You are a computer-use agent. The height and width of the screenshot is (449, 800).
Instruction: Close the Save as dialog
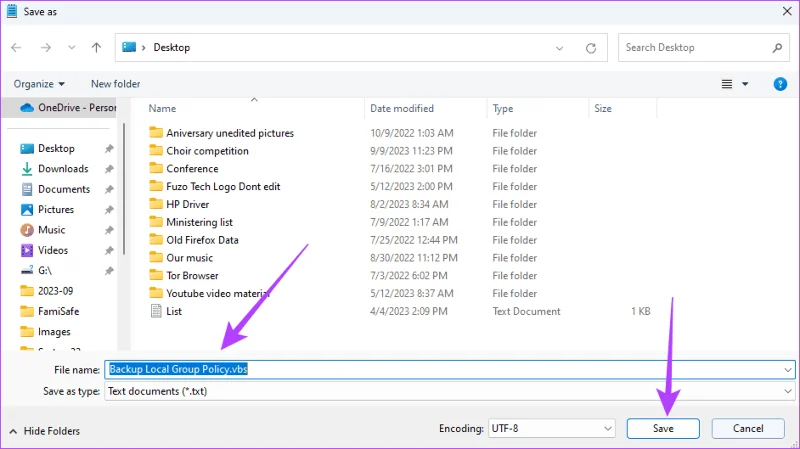[787, 11]
